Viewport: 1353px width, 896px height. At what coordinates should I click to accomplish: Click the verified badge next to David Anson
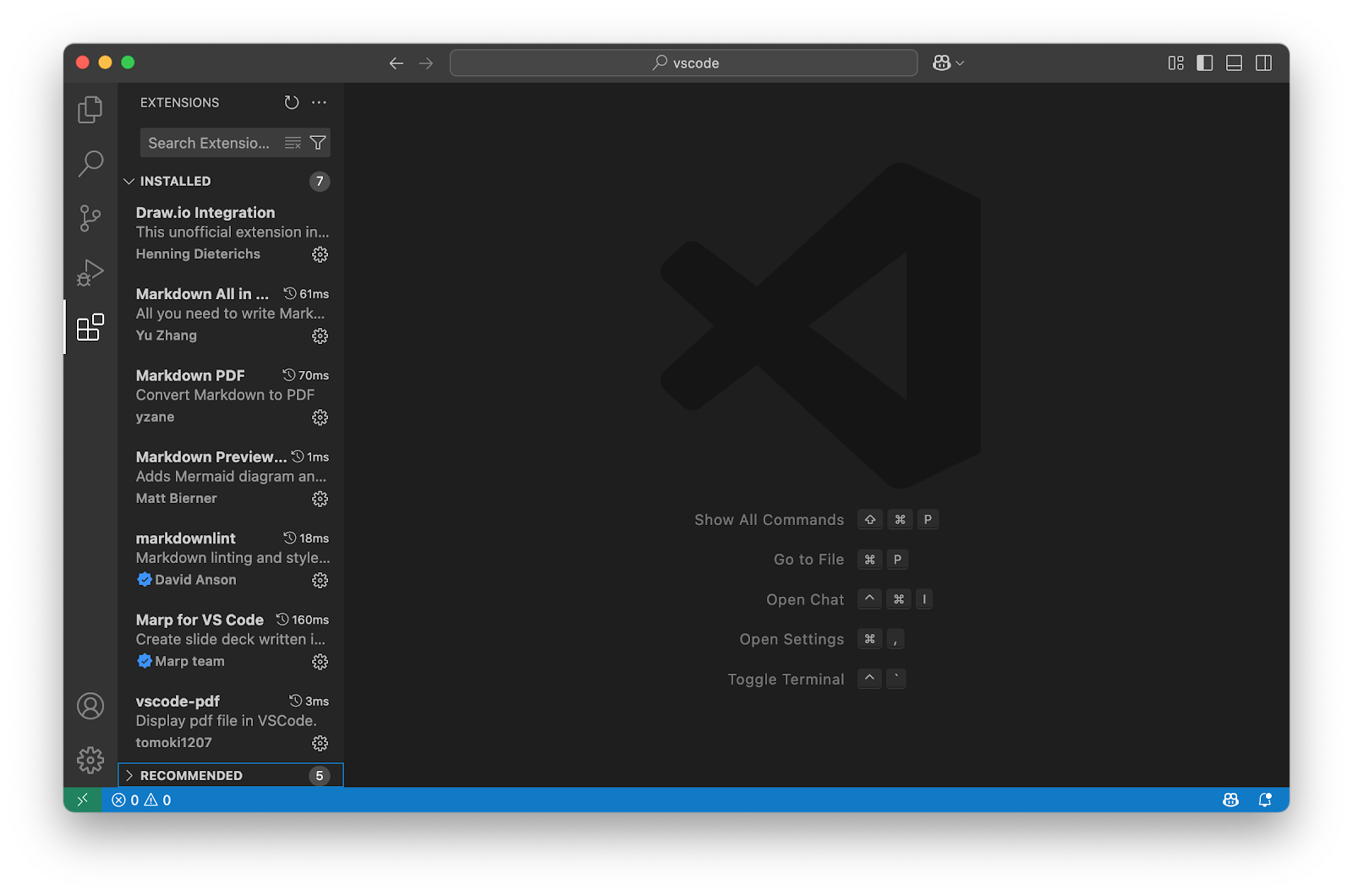pos(145,579)
